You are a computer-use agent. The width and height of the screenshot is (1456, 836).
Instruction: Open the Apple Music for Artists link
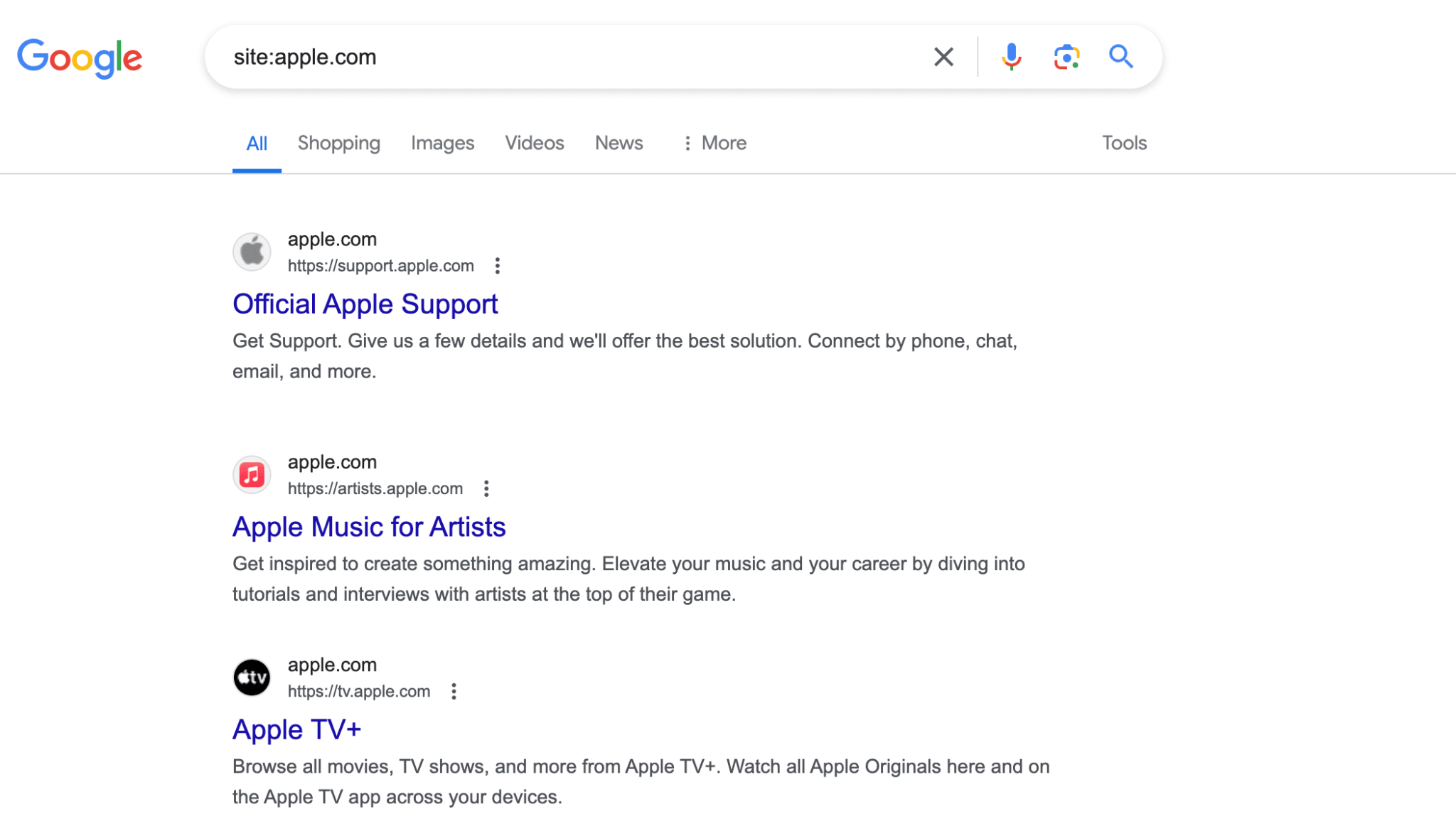coord(369,527)
